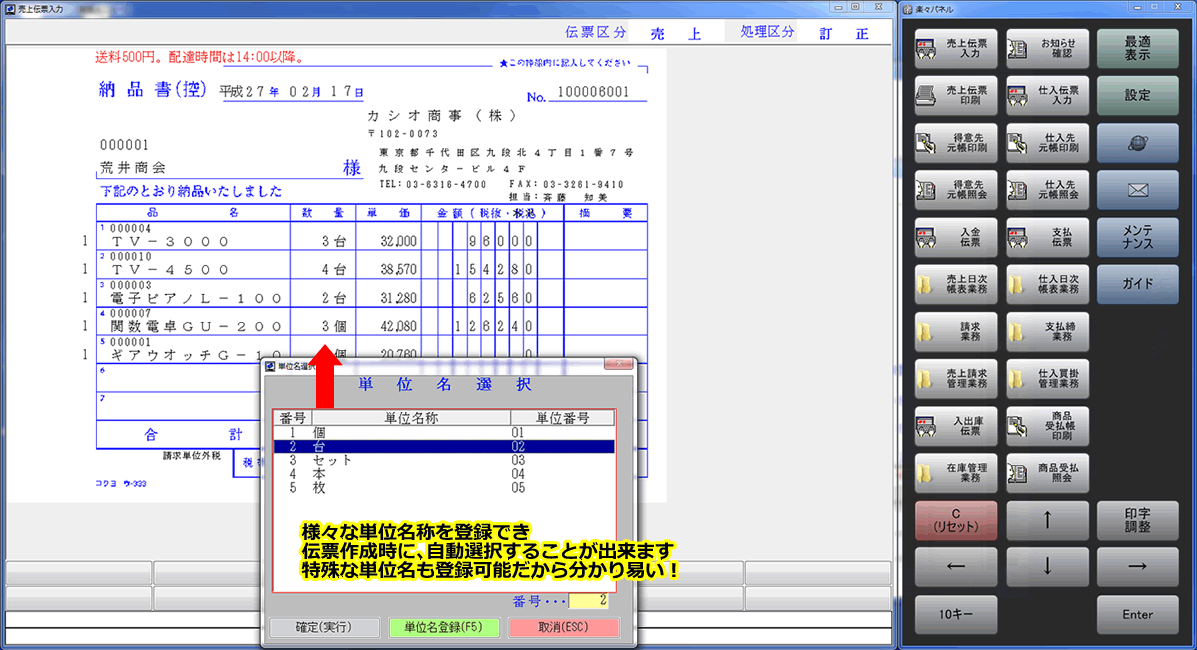Click the envelope mail button

1137,190
